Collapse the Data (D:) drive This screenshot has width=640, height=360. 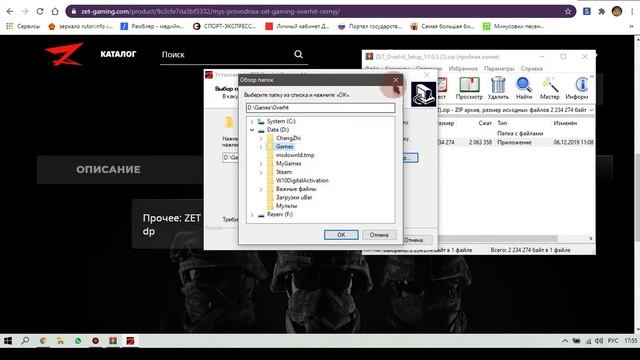(252, 130)
